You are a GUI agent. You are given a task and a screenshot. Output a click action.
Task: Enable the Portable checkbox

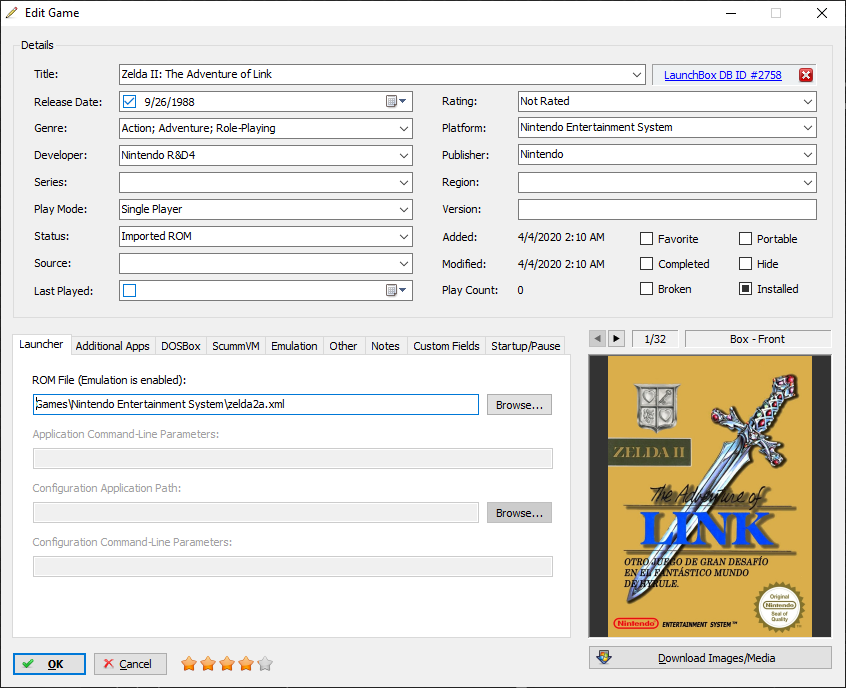[x=745, y=239]
